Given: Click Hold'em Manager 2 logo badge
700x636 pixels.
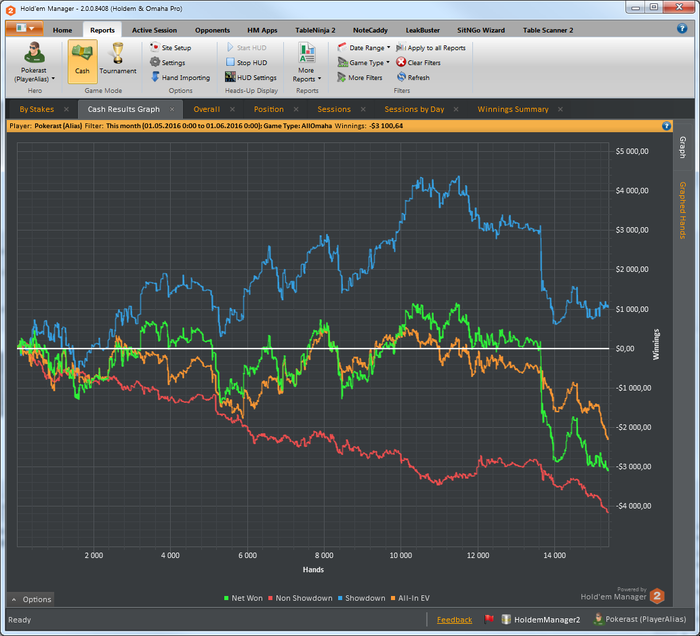Looking at the screenshot, I should click(657, 596).
